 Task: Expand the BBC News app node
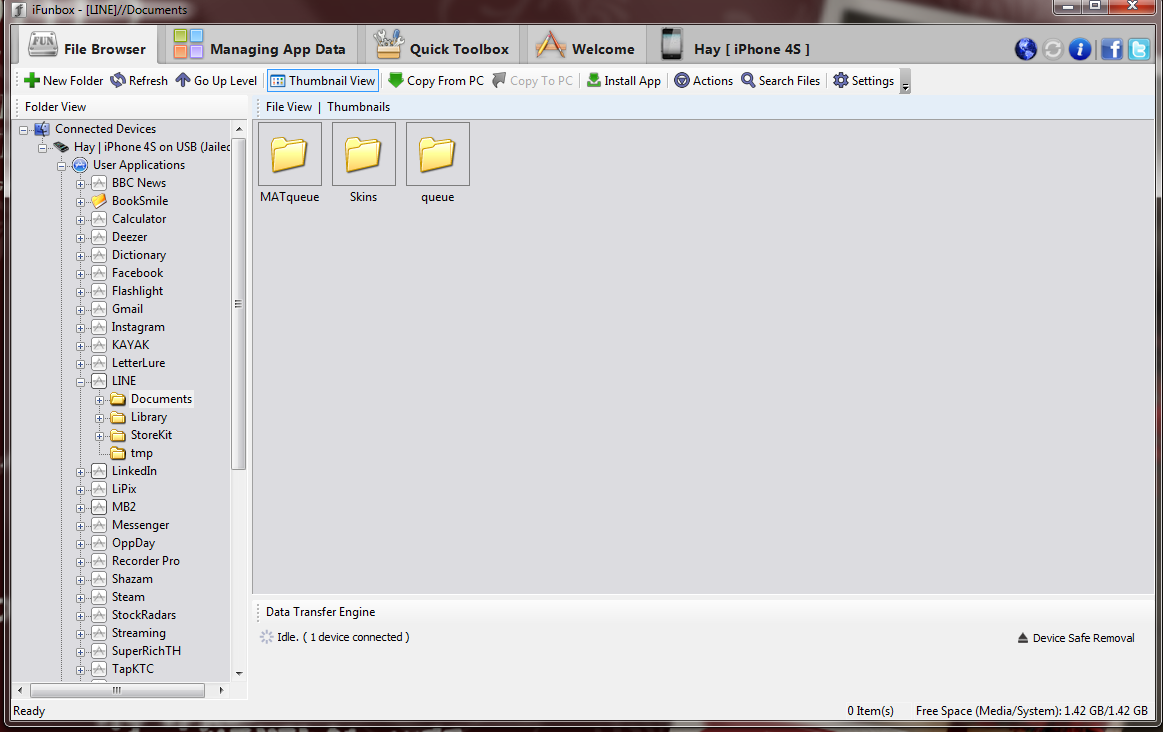point(80,184)
